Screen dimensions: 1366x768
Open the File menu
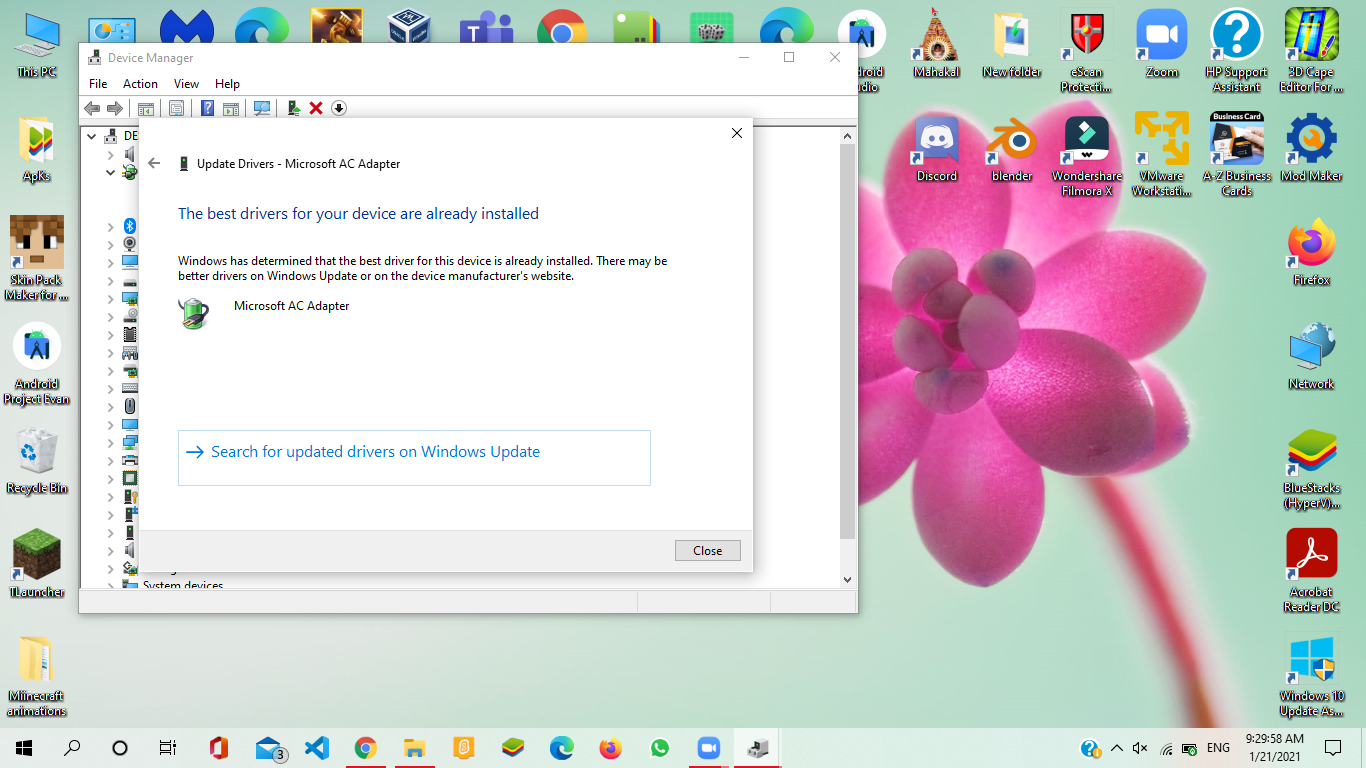point(98,84)
